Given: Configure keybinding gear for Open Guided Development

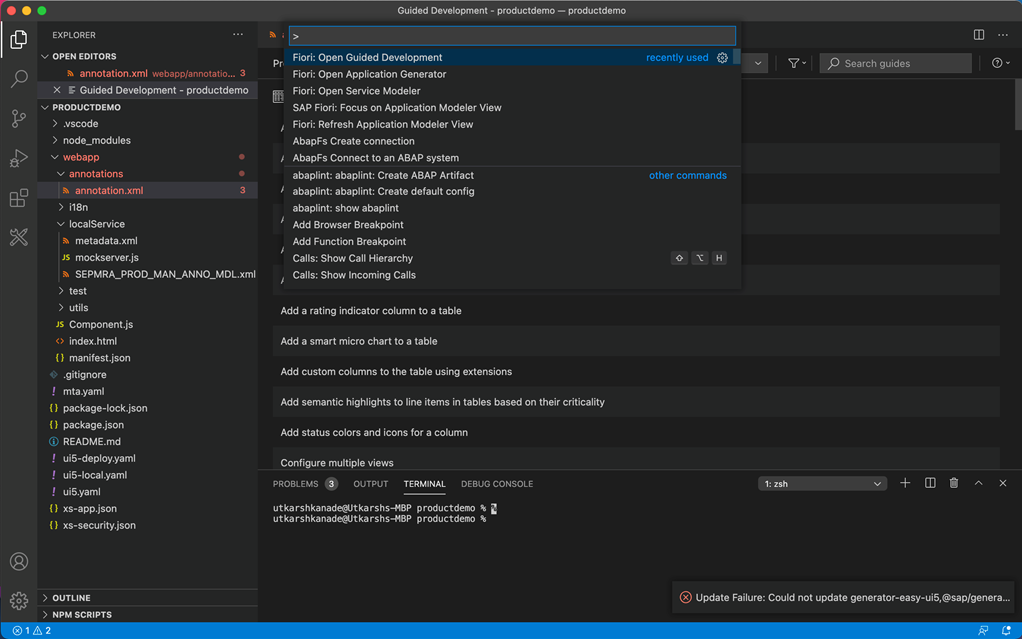Looking at the screenshot, I should [722, 57].
